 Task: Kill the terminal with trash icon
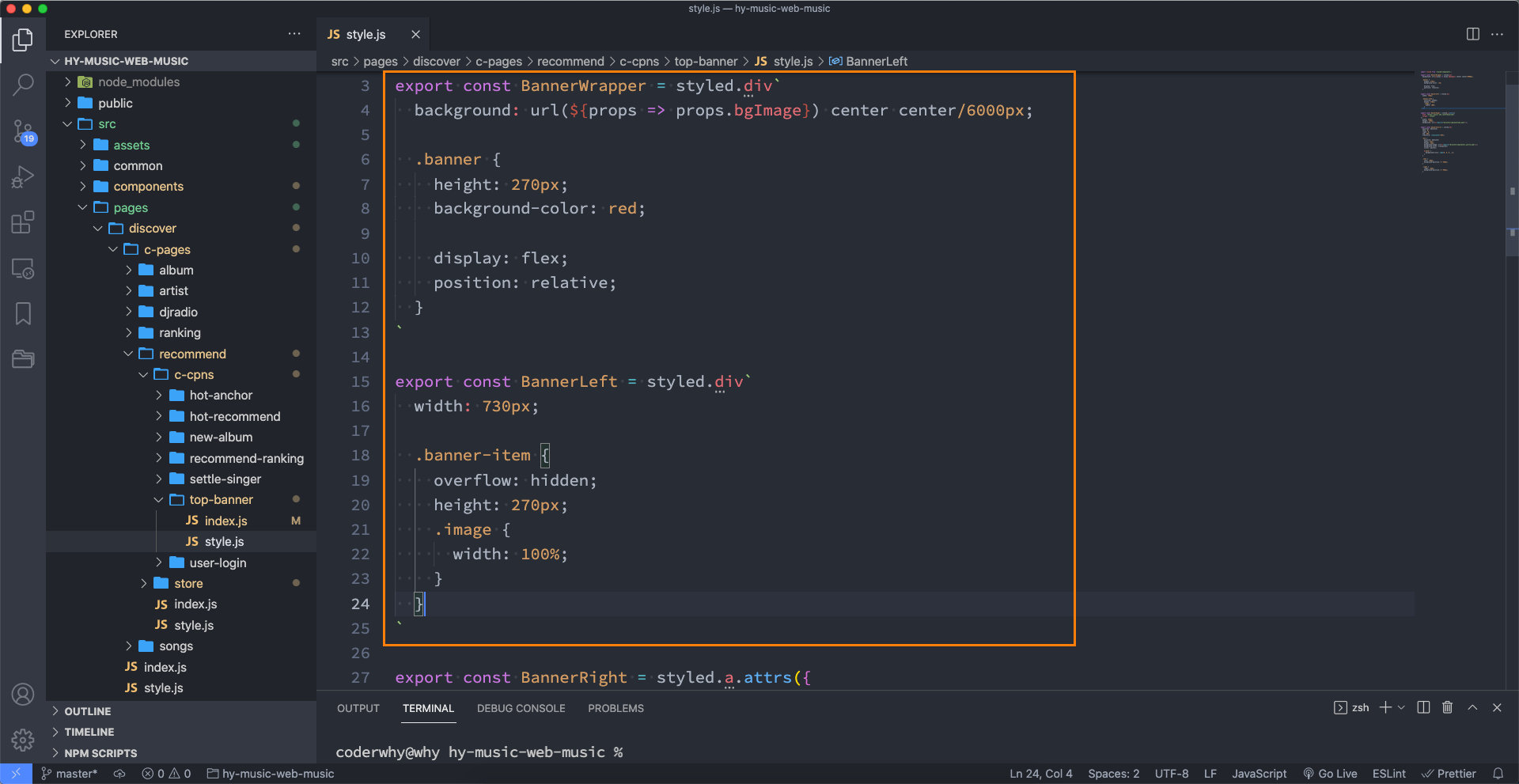(1447, 707)
